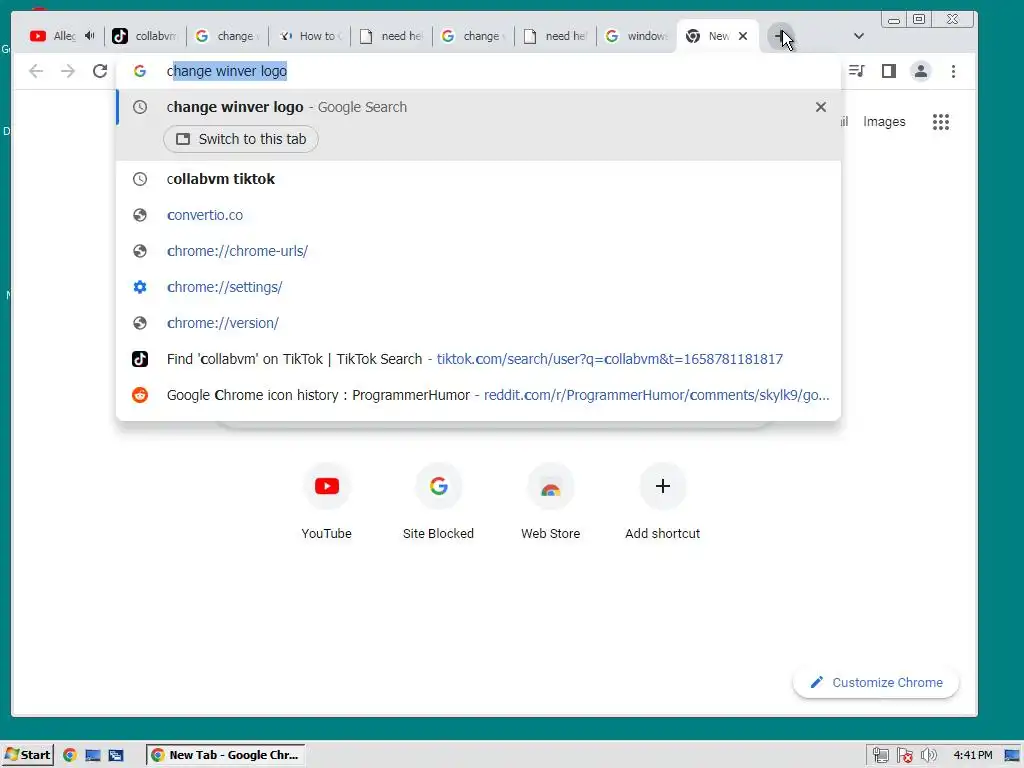Select the chrome://settings/ suggestion
The image size is (1024, 768).
pyautogui.click(x=478, y=287)
